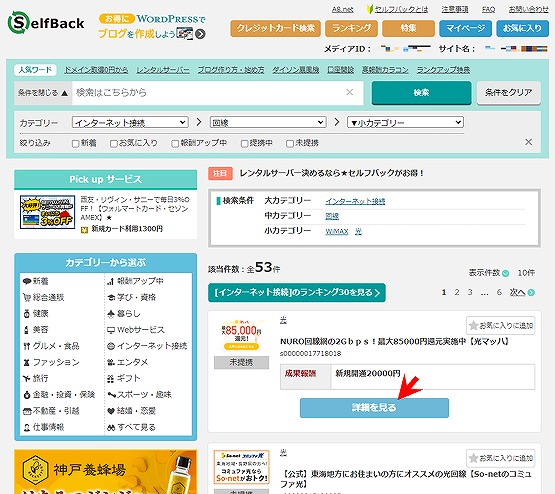Collapse conditions via 条件を閉じる toggle
This screenshot has height=494, width=555.
(43, 93)
